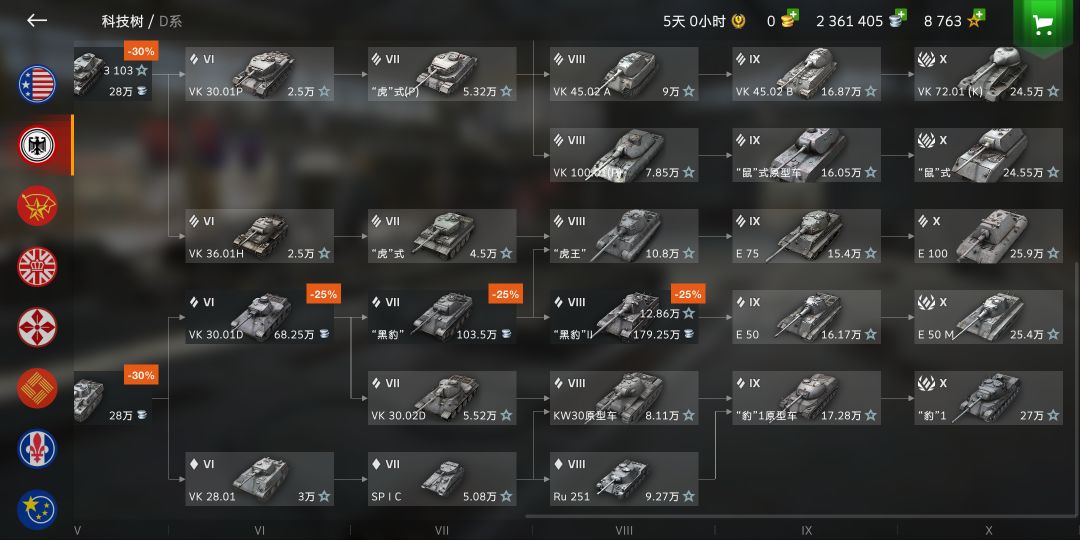Open the green shopping cart store

(1043, 25)
